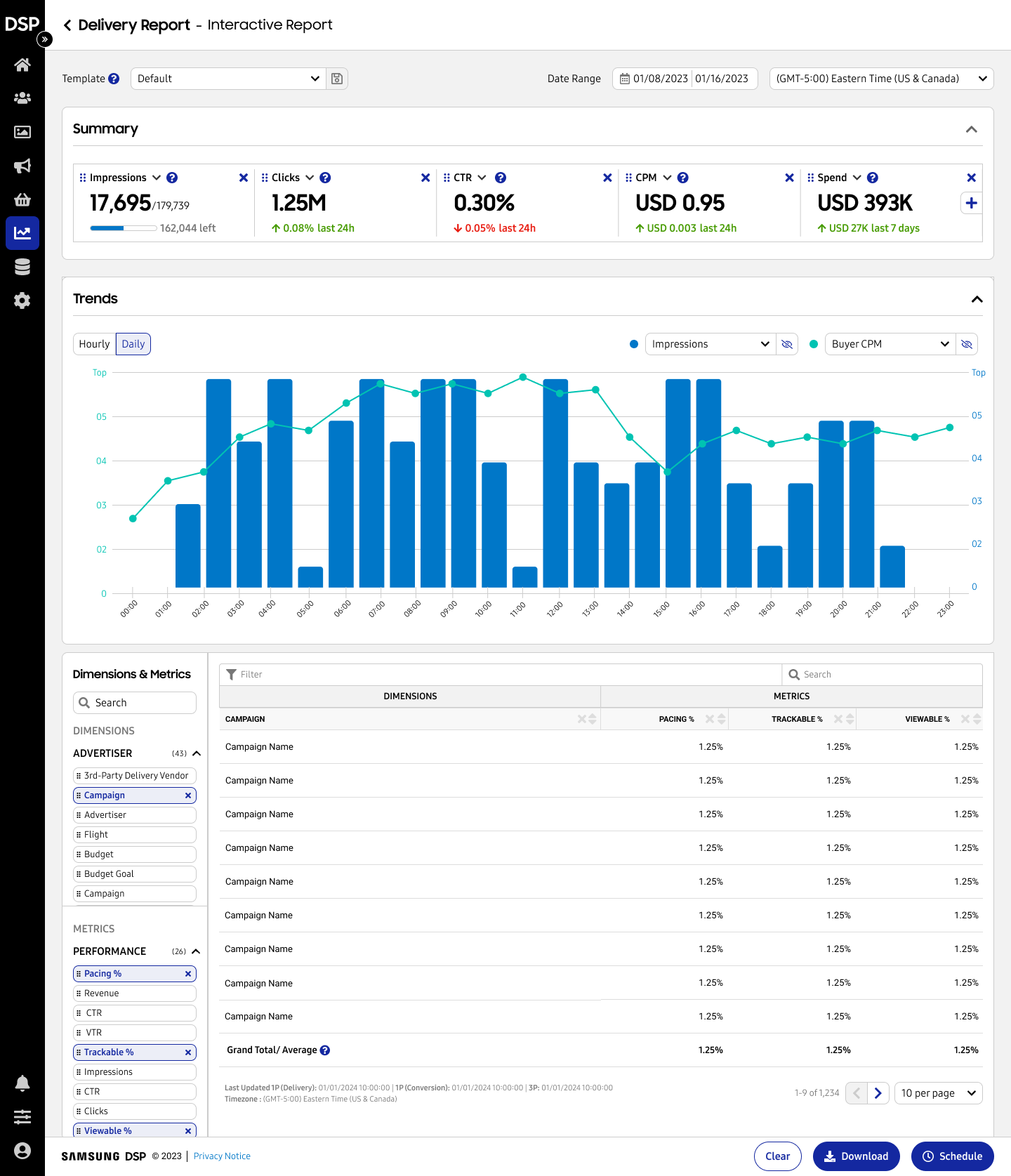Open the Audiences users icon in sidebar
1011x1176 pixels.
[x=22, y=98]
